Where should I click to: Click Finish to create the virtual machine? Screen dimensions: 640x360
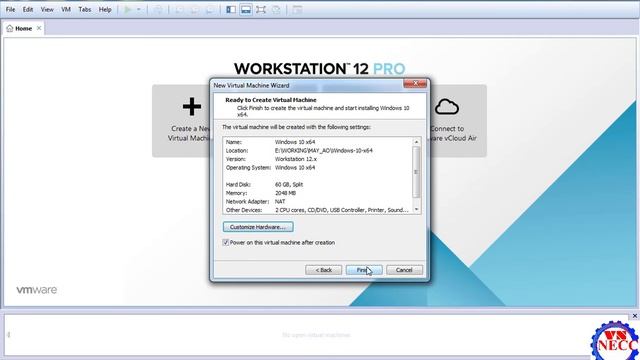tap(364, 270)
